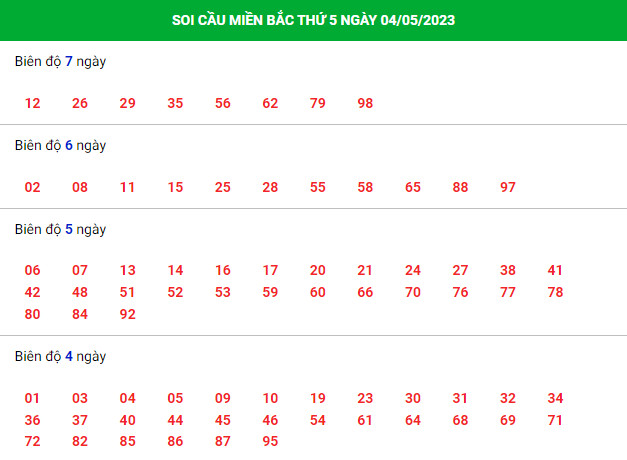Click number 98 in 7-day row
The height and width of the screenshot is (460, 627).
tap(365, 103)
